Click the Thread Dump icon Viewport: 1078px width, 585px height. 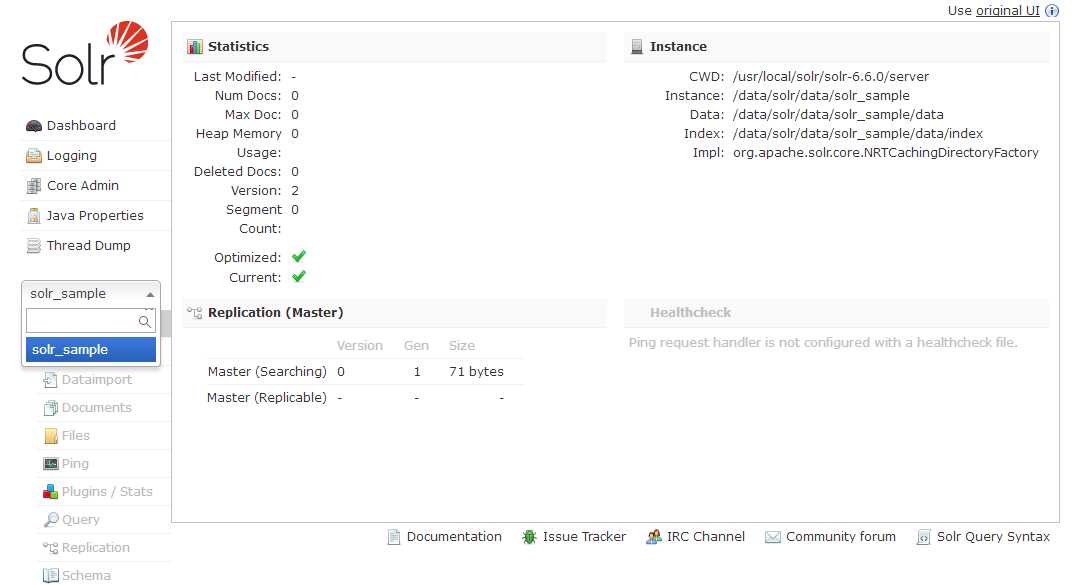[x=34, y=245]
